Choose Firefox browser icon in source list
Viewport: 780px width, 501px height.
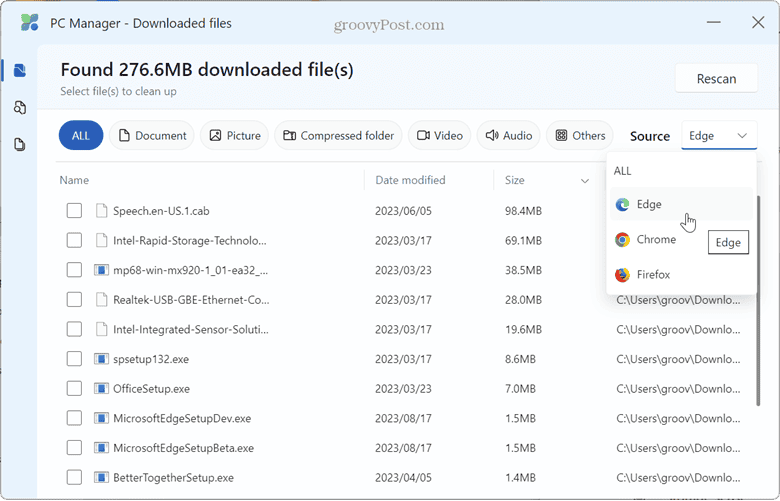[x=622, y=275]
